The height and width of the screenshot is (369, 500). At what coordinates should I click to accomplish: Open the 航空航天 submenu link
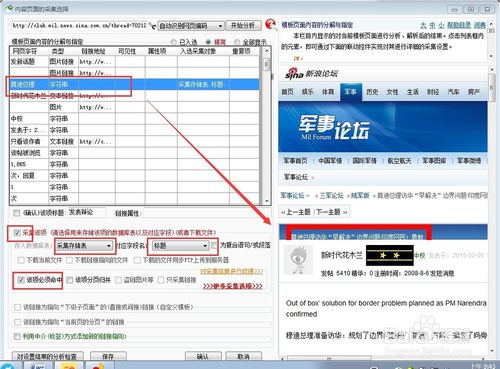399,161
